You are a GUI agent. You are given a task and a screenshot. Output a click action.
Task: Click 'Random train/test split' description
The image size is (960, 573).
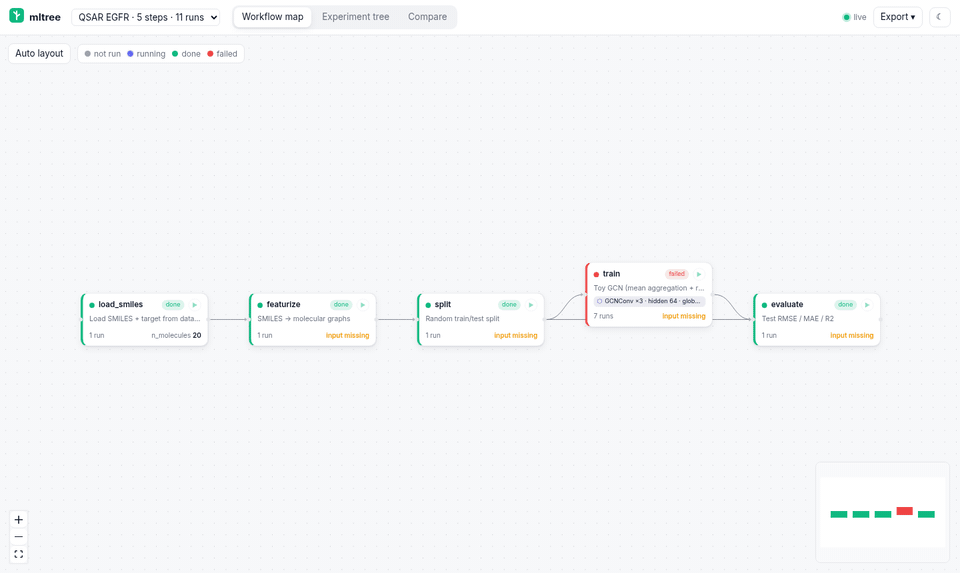(x=462, y=319)
